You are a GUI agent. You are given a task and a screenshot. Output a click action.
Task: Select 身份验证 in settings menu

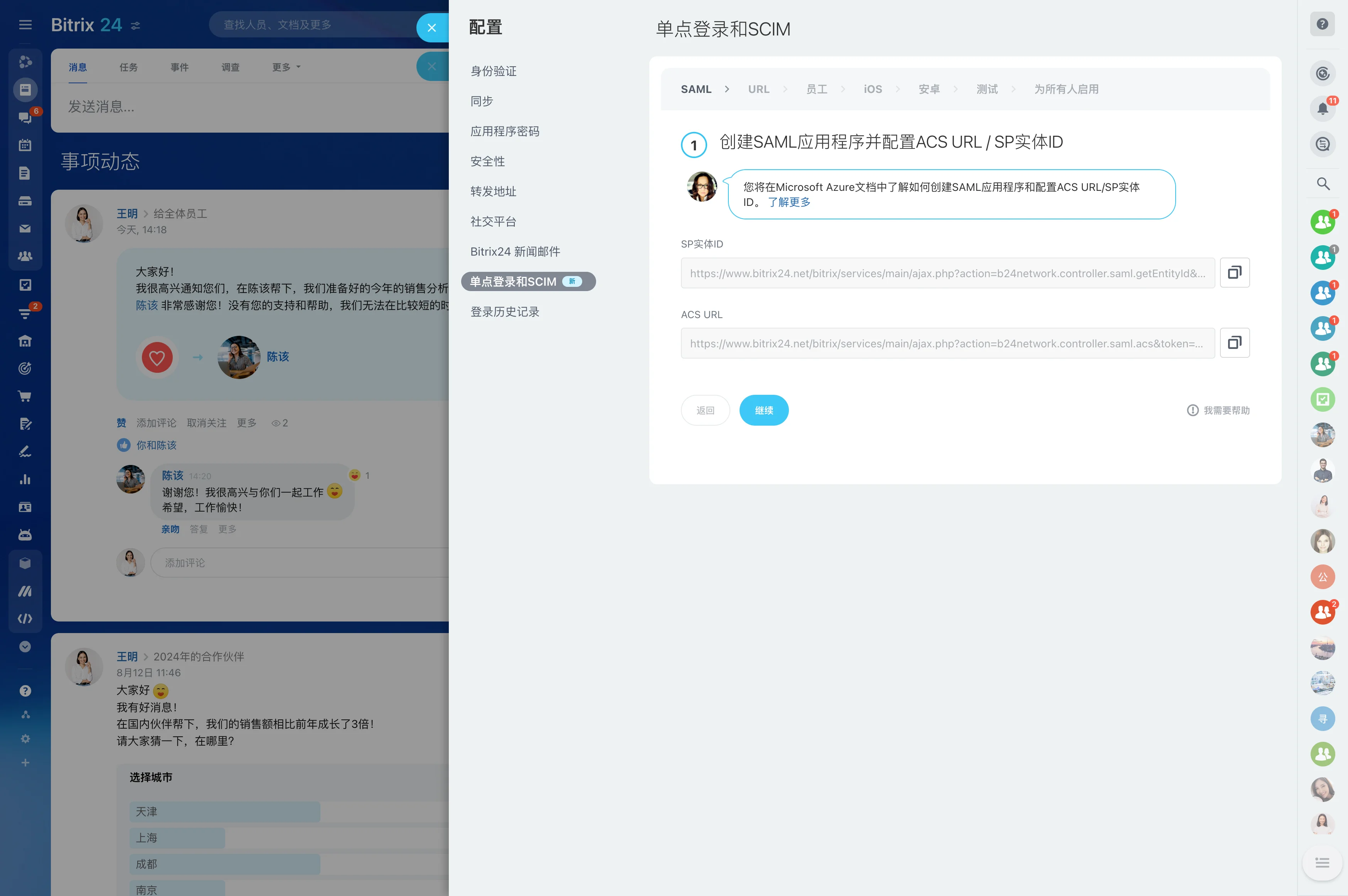pyautogui.click(x=493, y=71)
